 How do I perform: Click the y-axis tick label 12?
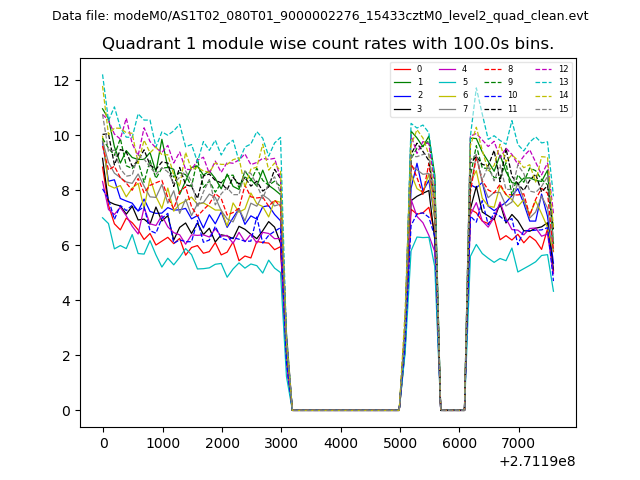(x=61, y=80)
